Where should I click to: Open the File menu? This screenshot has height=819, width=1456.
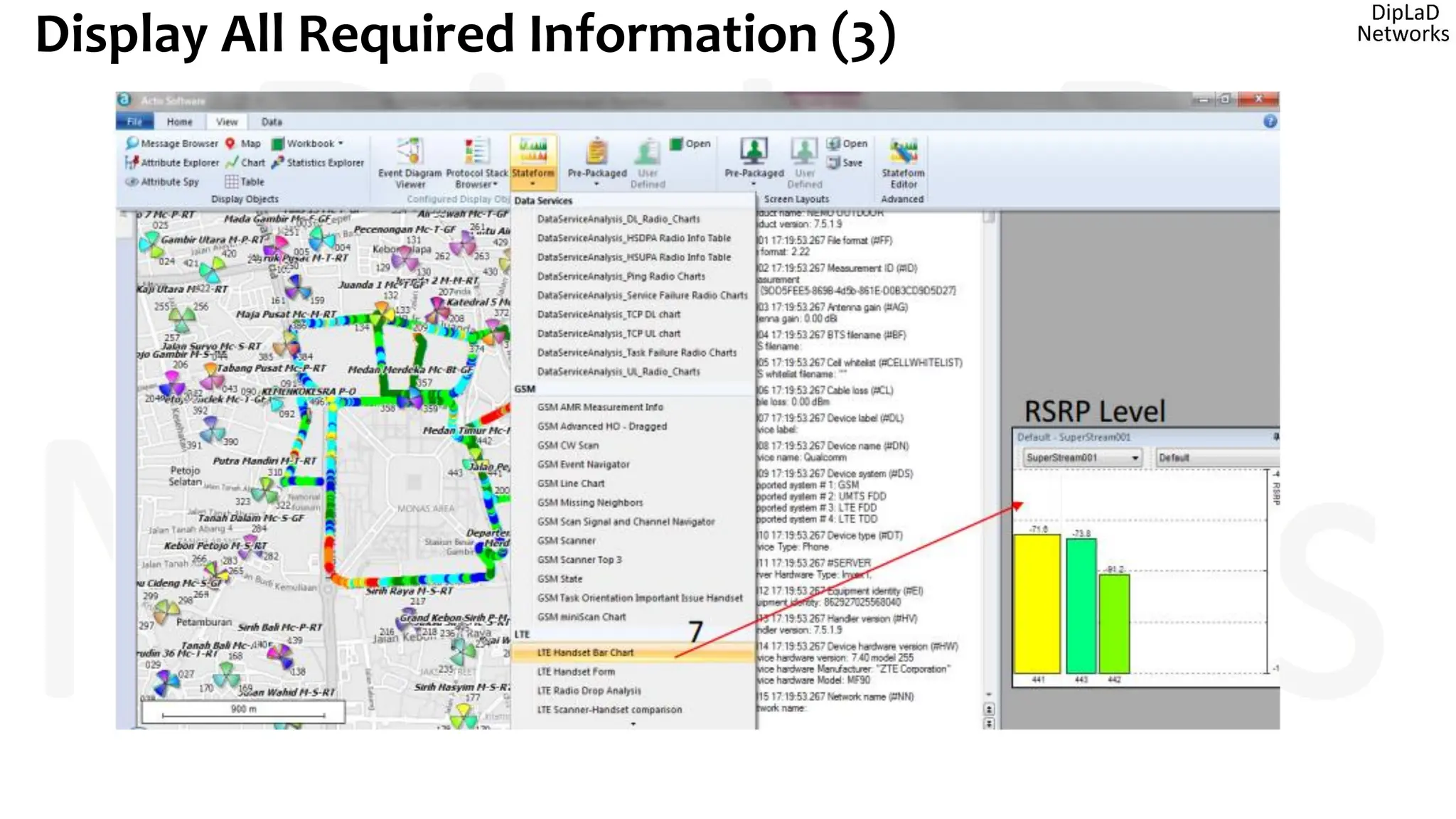[134, 122]
